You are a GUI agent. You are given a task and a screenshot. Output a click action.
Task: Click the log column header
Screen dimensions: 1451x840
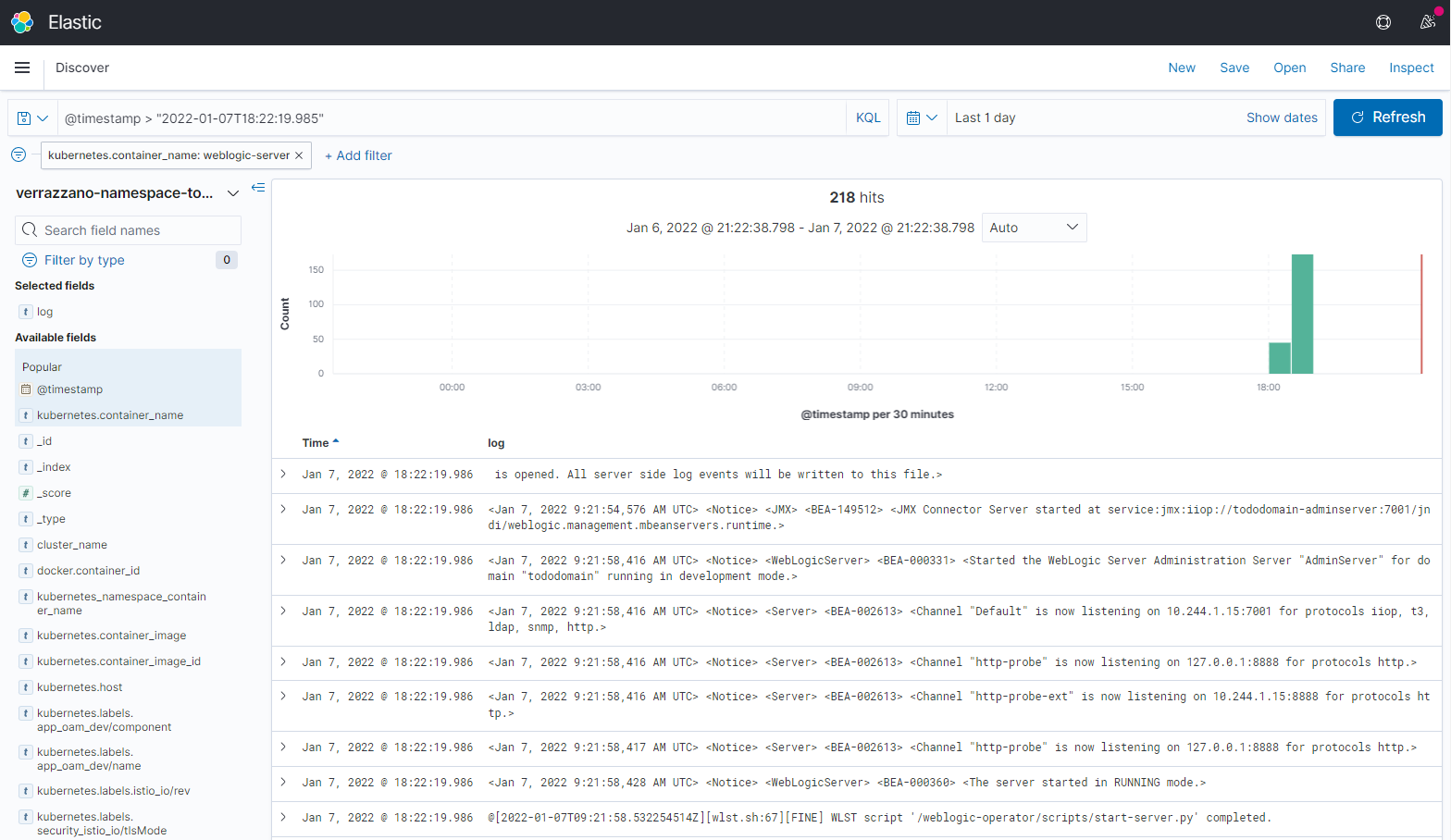coord(496,443)
